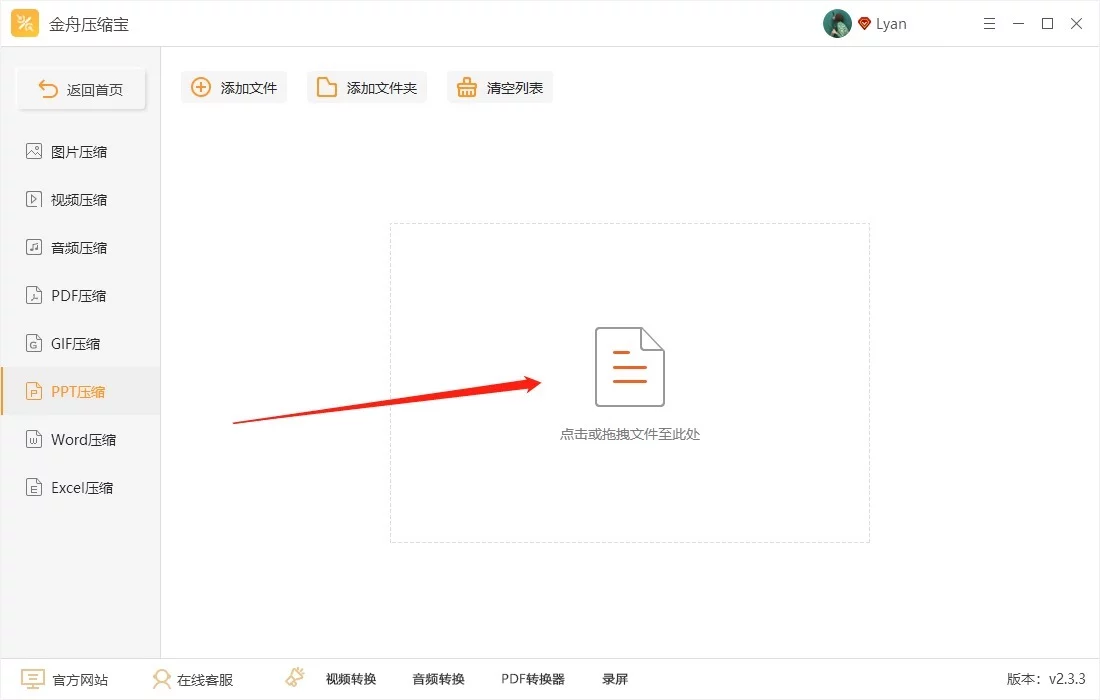Switch to 音频压缩 audio compression

81,248
